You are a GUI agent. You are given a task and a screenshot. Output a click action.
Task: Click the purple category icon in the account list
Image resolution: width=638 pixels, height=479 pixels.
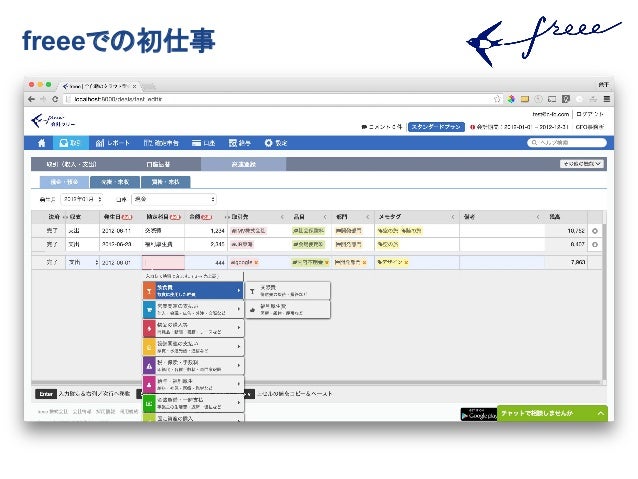click(149, 366)
